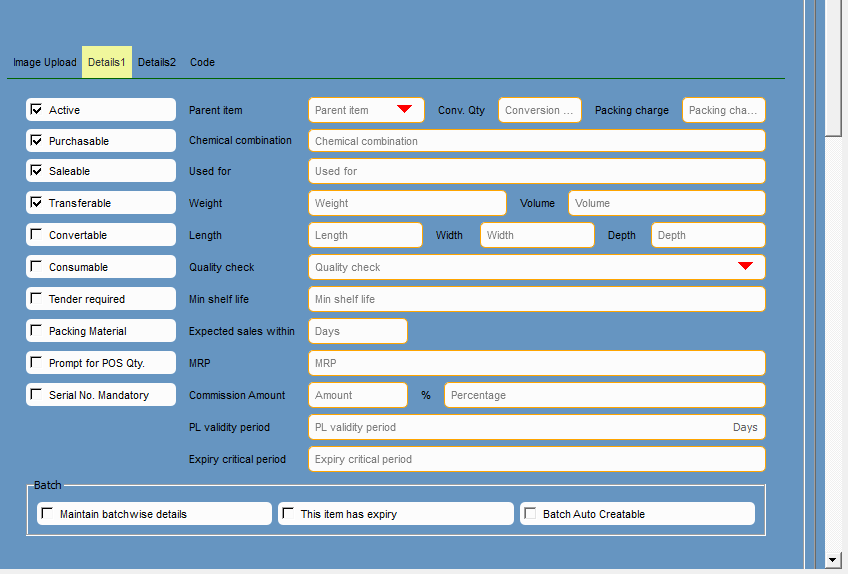848x574 pixels.
Task: Click the Packing charge input field
Action: tap(723, 110)
